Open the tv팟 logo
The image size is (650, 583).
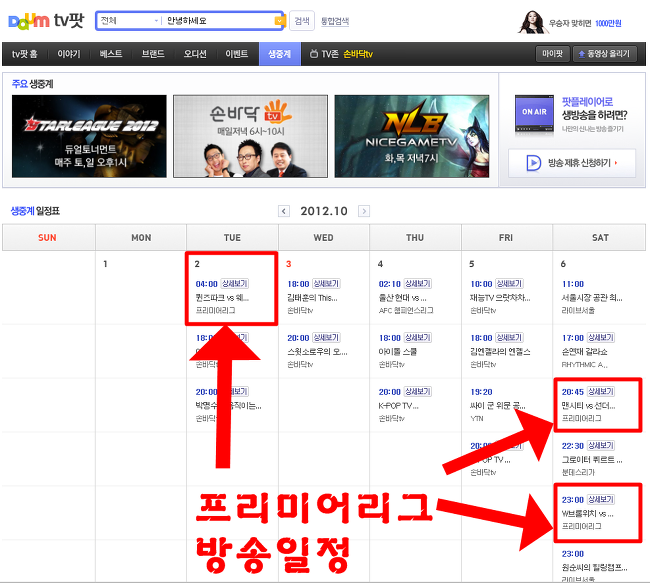[x=69, y=20]
